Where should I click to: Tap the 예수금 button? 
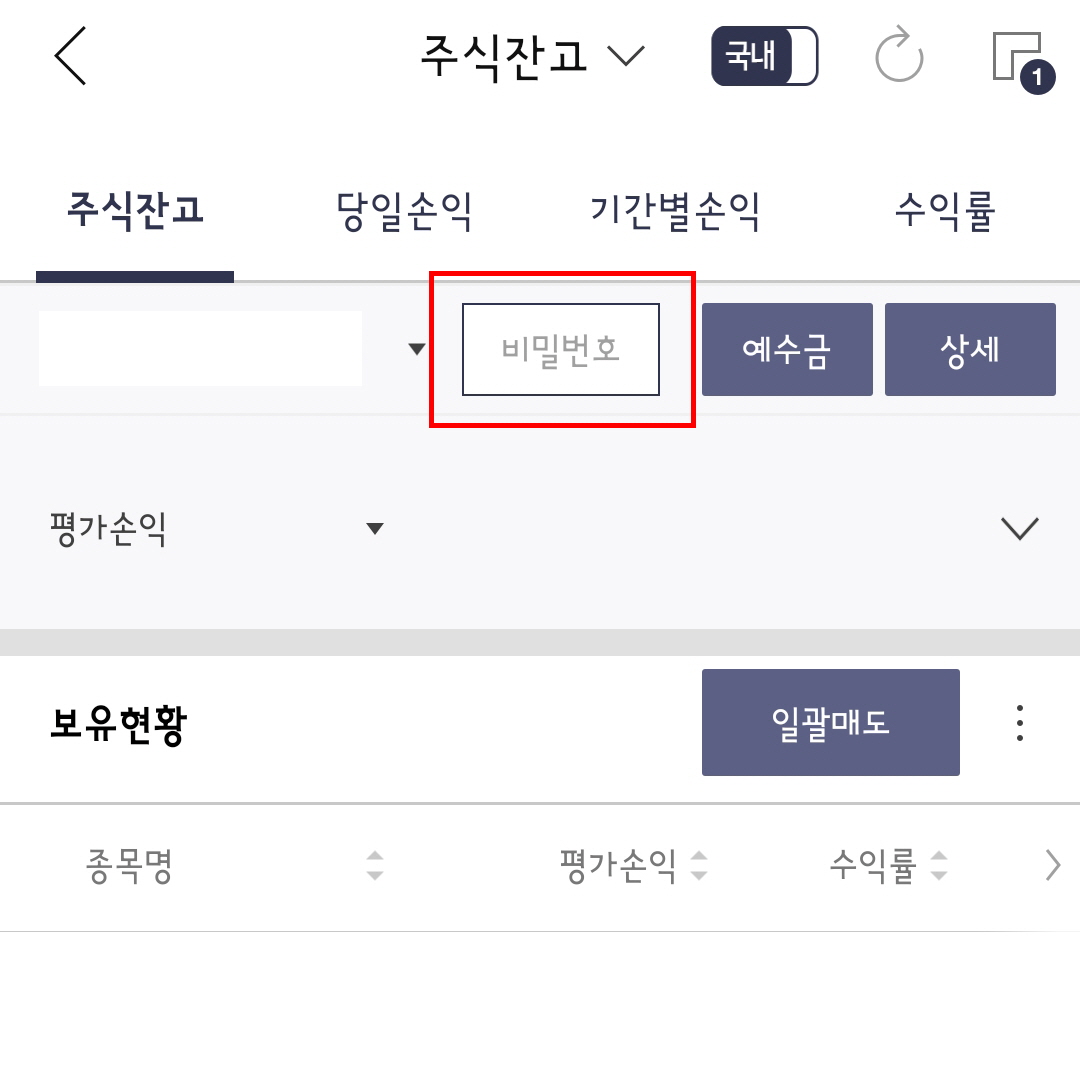(787, 349)
